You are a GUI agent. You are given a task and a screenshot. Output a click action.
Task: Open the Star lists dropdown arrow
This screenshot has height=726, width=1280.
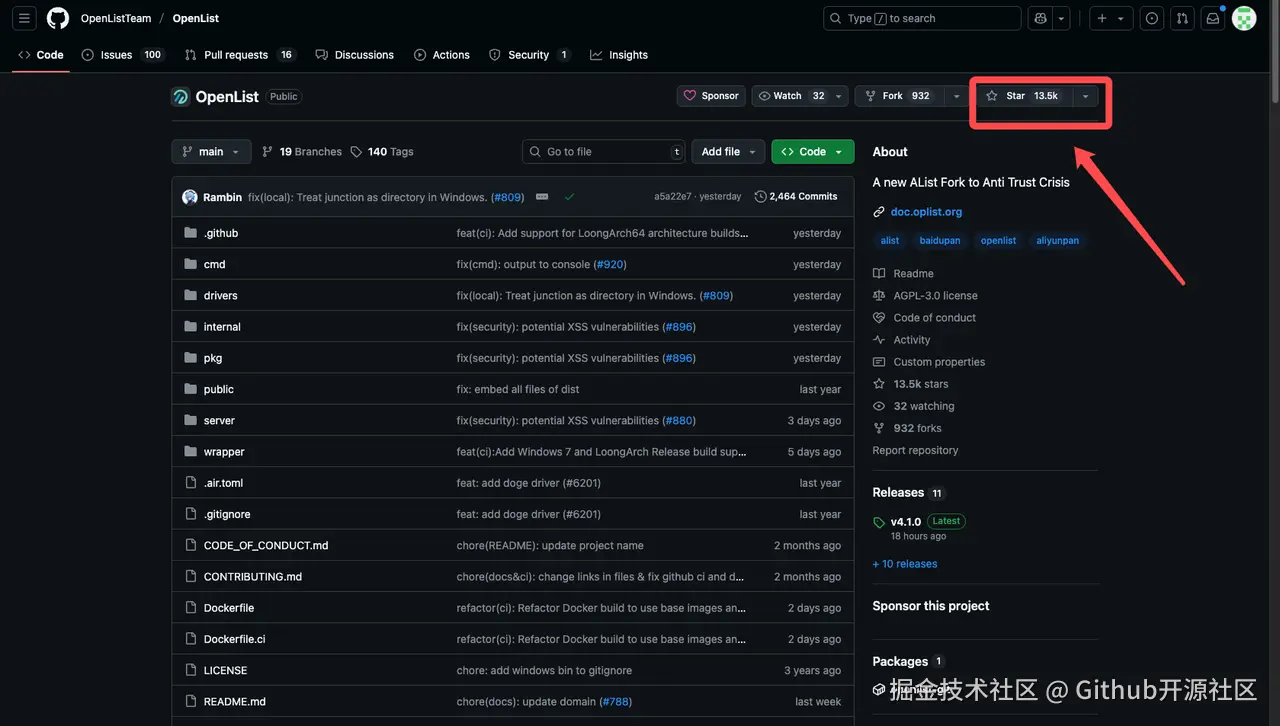[1085, 96]
